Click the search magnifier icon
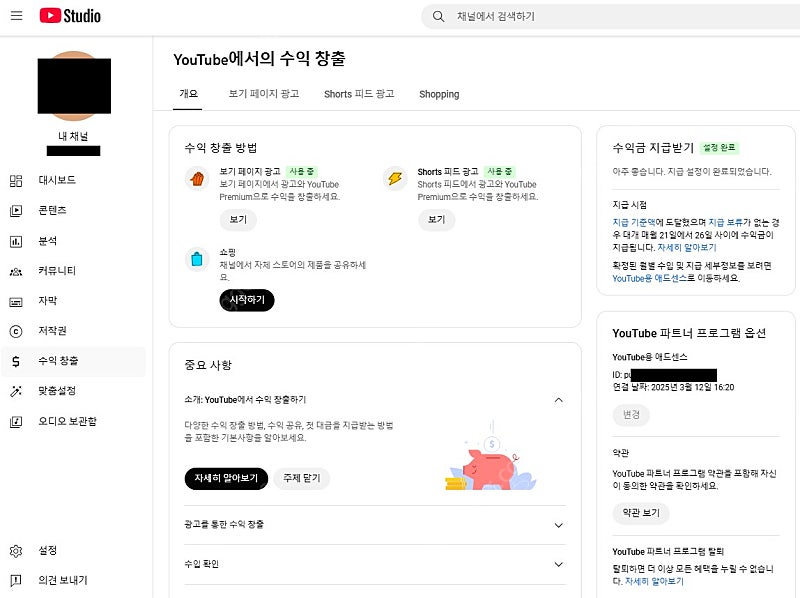The image size is (800, 598). [438, 16]
